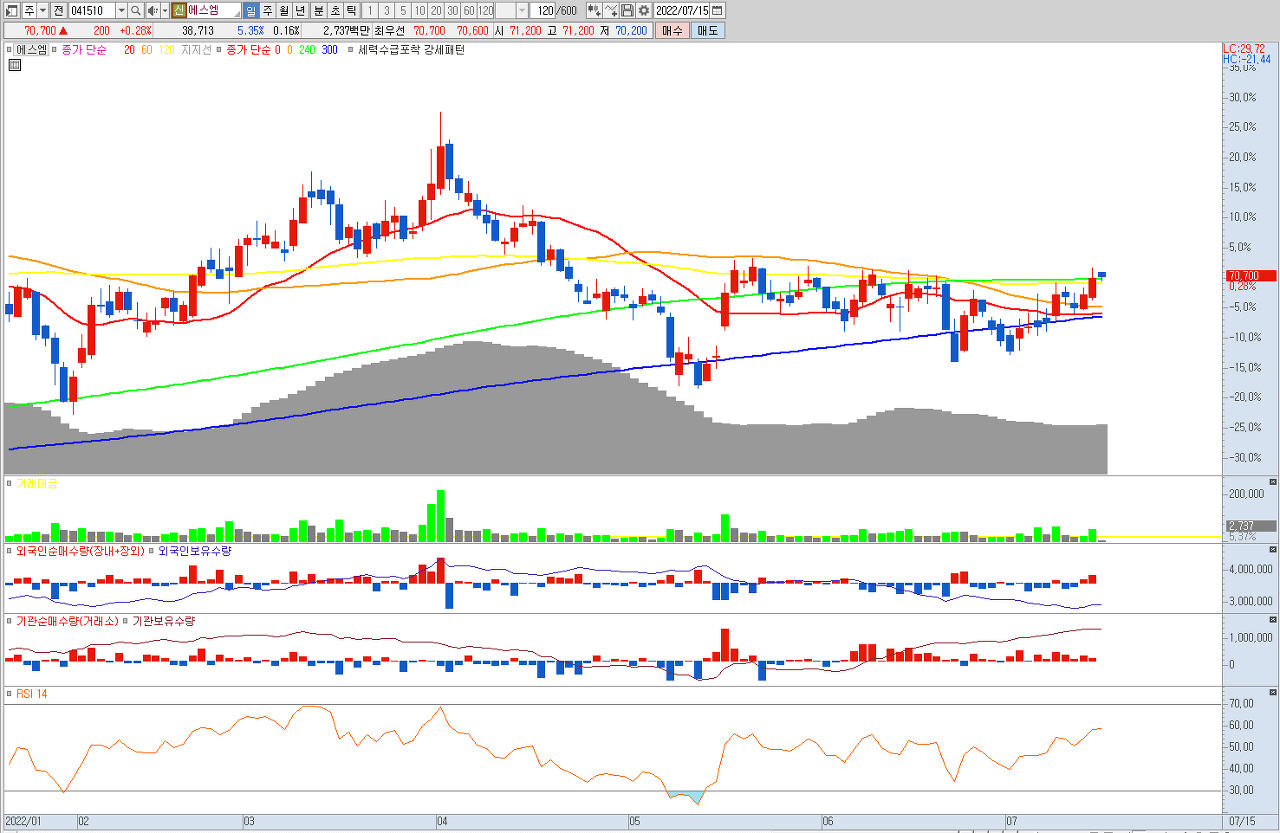Image resolution: width=1280 pixels, height=833 pixels.
Task: Select the 30 period preset button
Action: tap(453, 10)
